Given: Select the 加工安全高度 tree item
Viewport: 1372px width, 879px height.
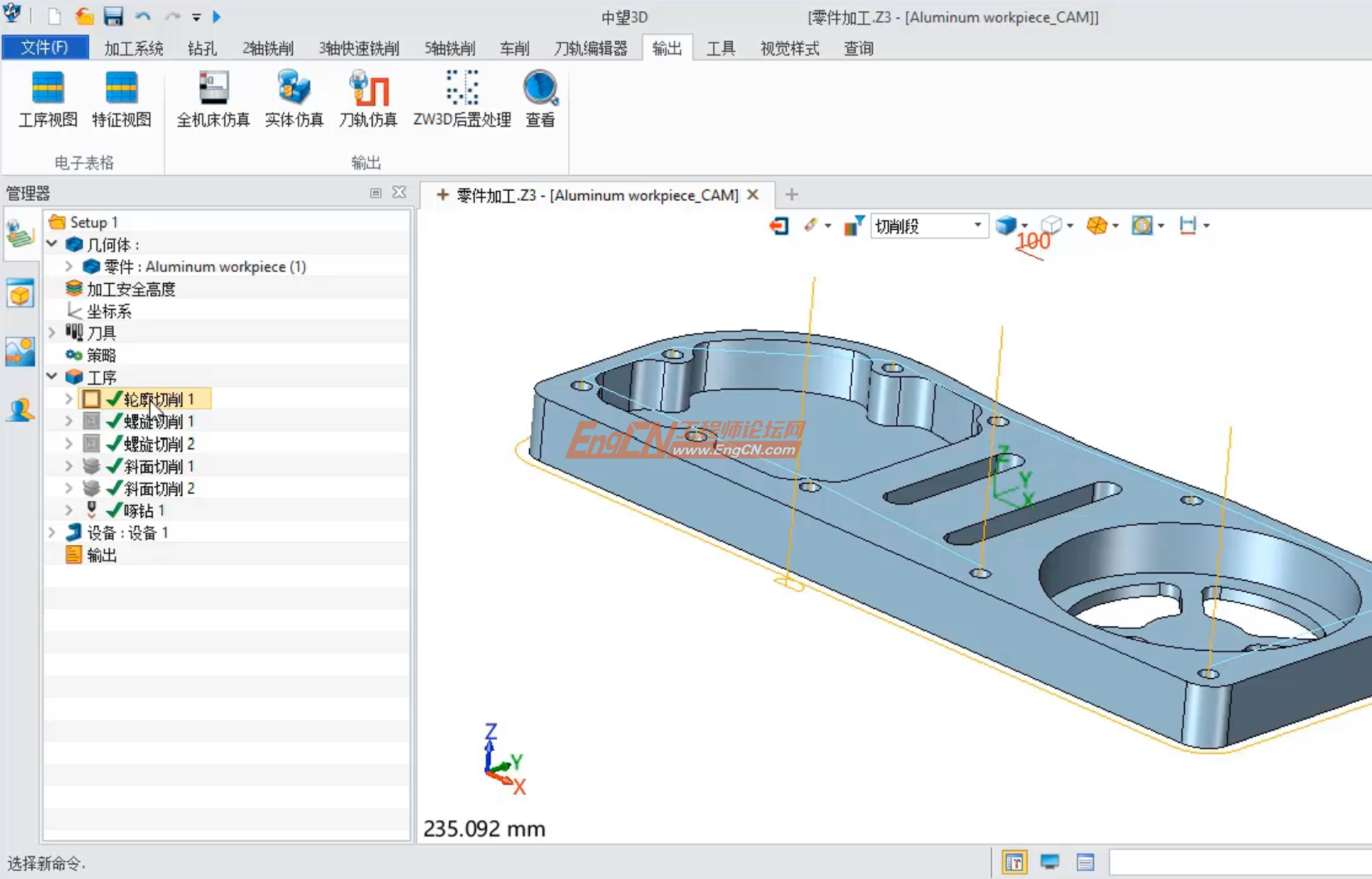Looking at the screenshot, I should coord(131,289).
